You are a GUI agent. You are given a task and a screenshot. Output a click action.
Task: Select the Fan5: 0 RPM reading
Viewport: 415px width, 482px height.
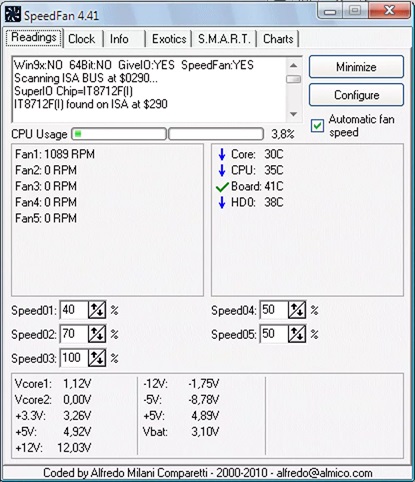(x=46, y=218)
